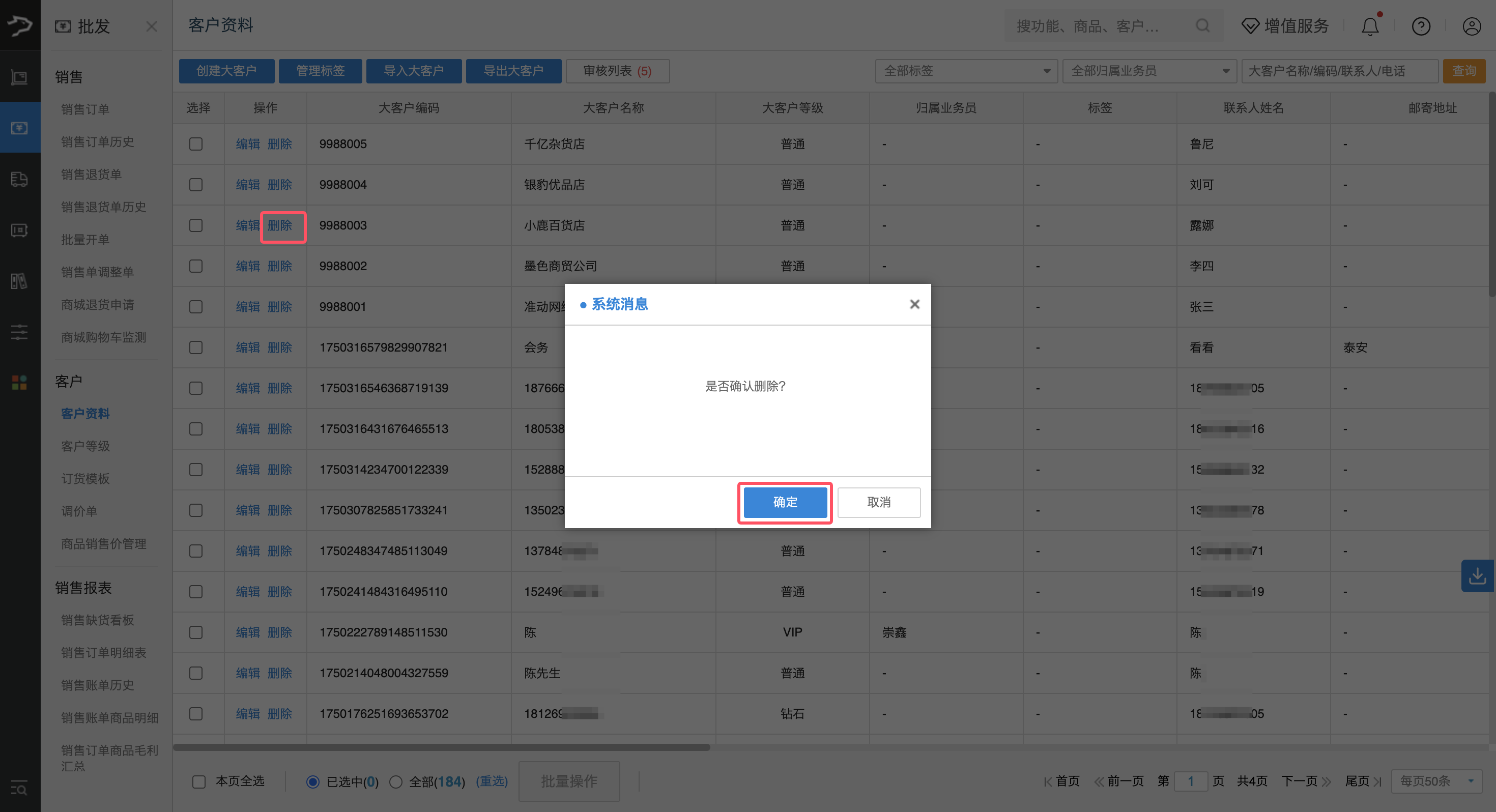
Task: Open 销售订单 in the sidebar menu
Action: click(85, 109)
